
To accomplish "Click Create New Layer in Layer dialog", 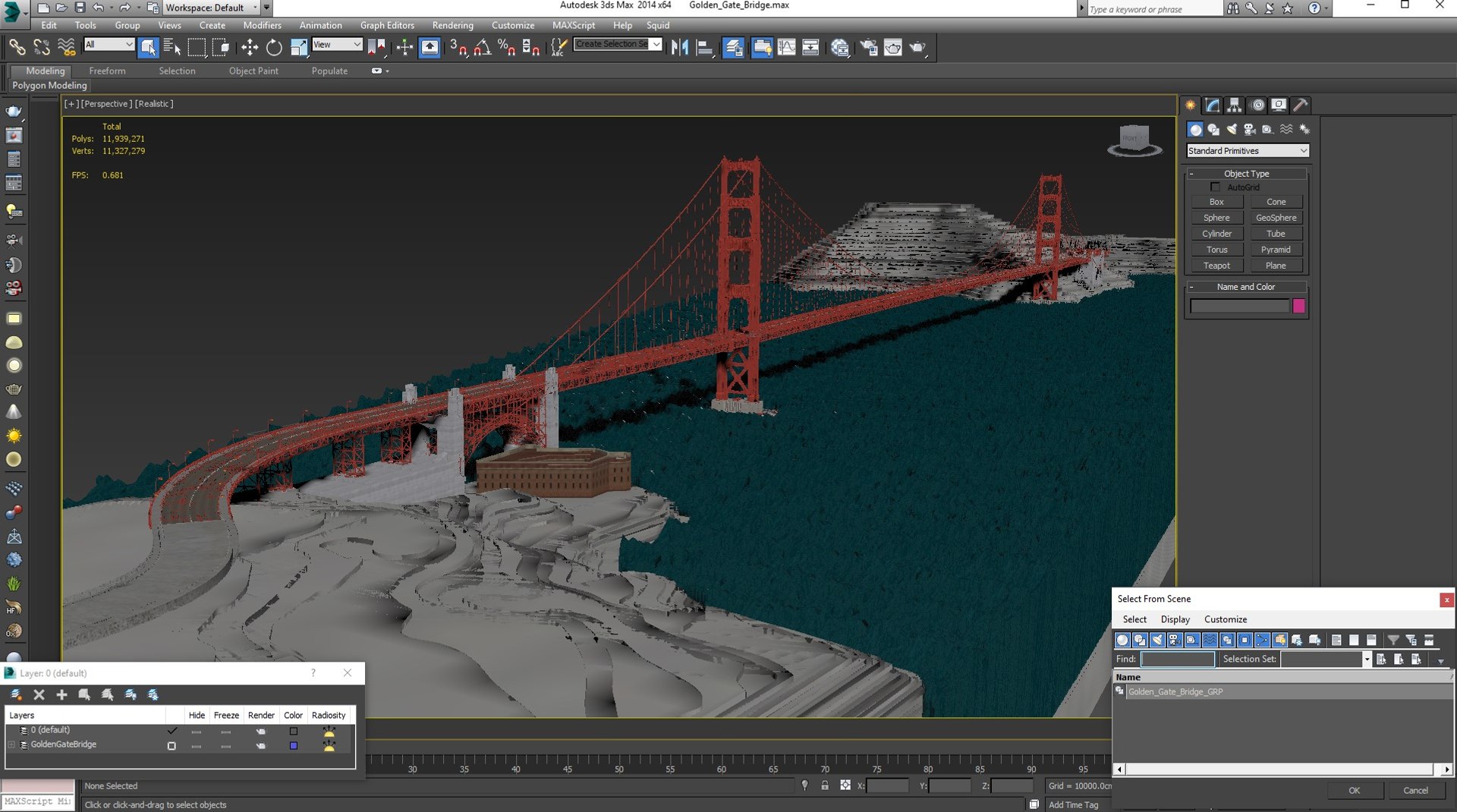I will tap(16, 694).
